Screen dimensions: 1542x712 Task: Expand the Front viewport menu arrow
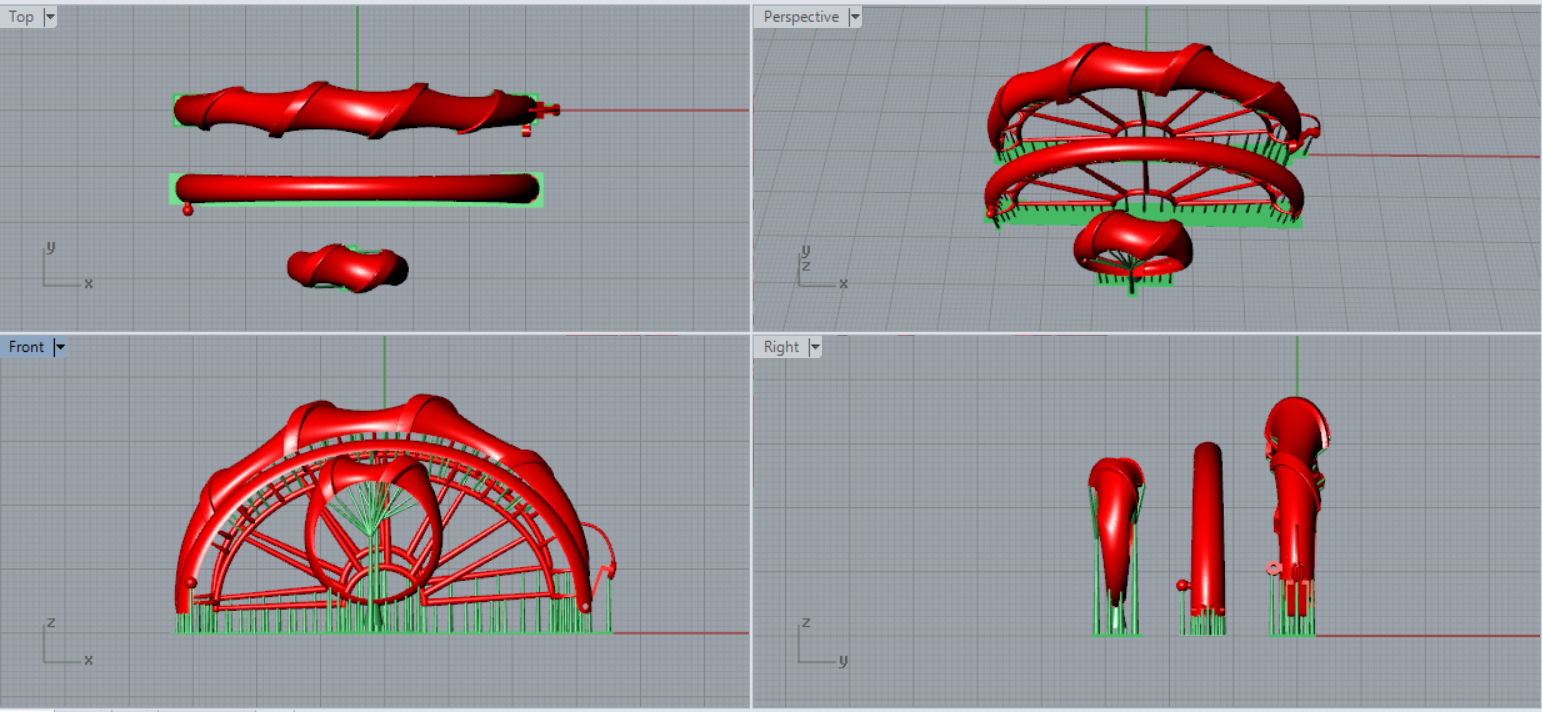click(x=60, y=347)
